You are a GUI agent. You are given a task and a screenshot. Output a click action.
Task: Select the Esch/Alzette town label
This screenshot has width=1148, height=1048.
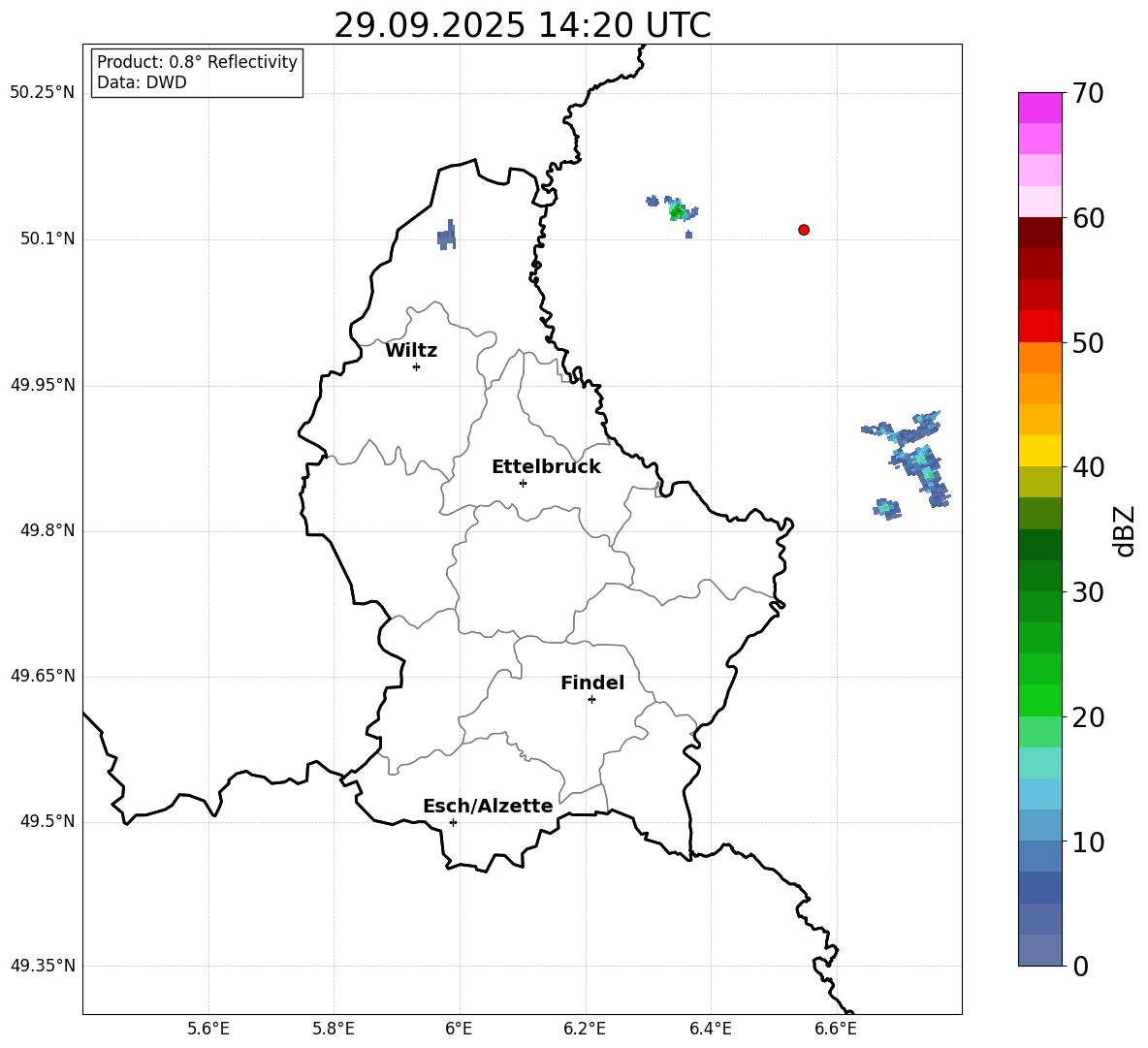coord(488,807)
